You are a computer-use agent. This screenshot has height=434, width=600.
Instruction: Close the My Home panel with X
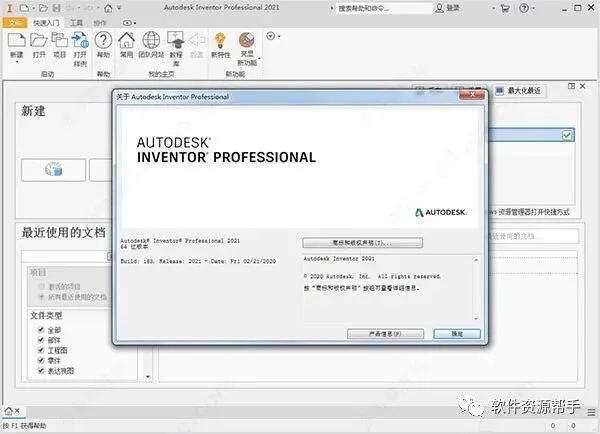(x=582, y=86)
